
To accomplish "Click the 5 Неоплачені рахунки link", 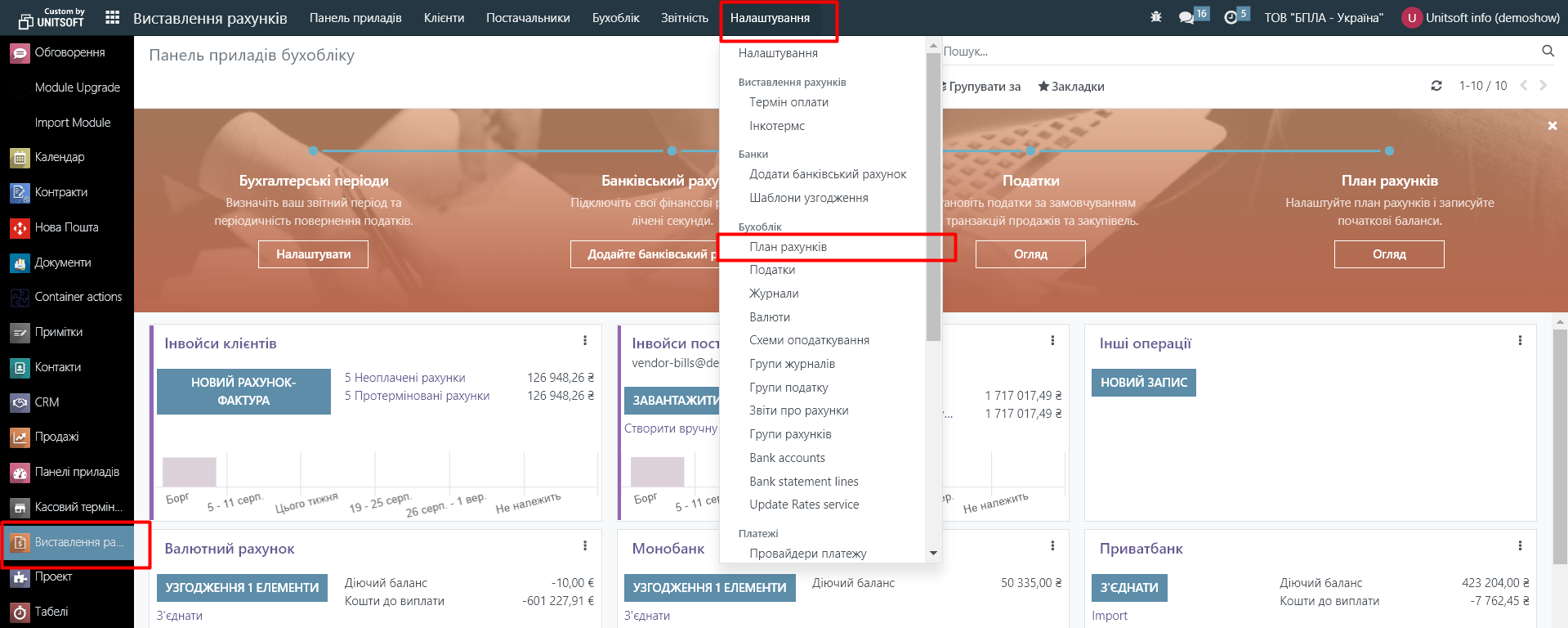I will click(404, 378).
